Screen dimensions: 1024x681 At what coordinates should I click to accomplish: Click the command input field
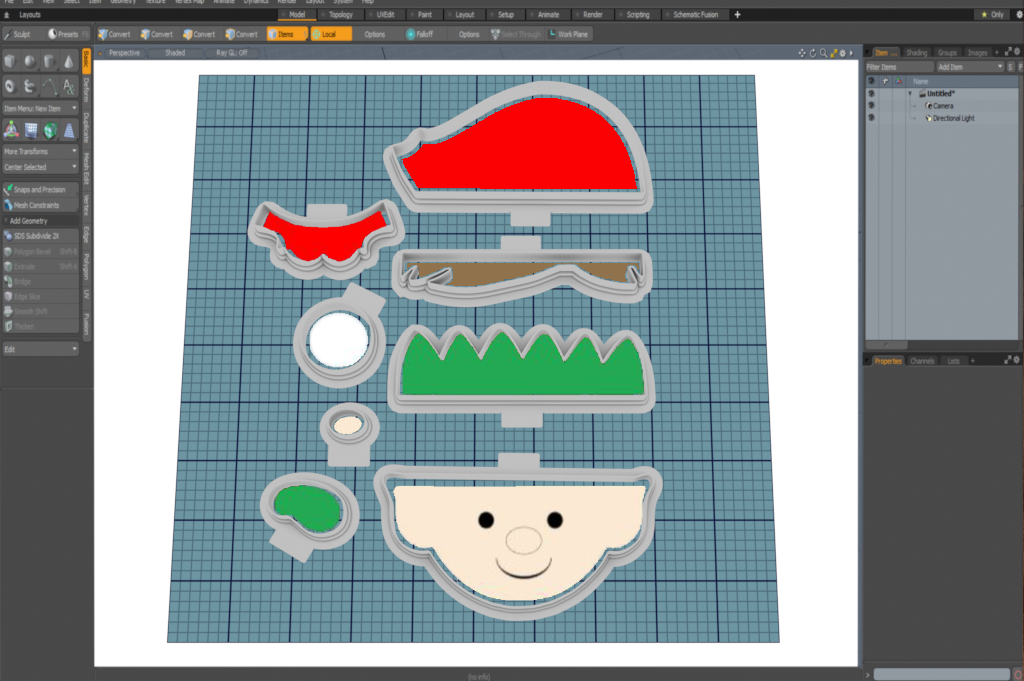pyautogui.click(x=940, y=674)
